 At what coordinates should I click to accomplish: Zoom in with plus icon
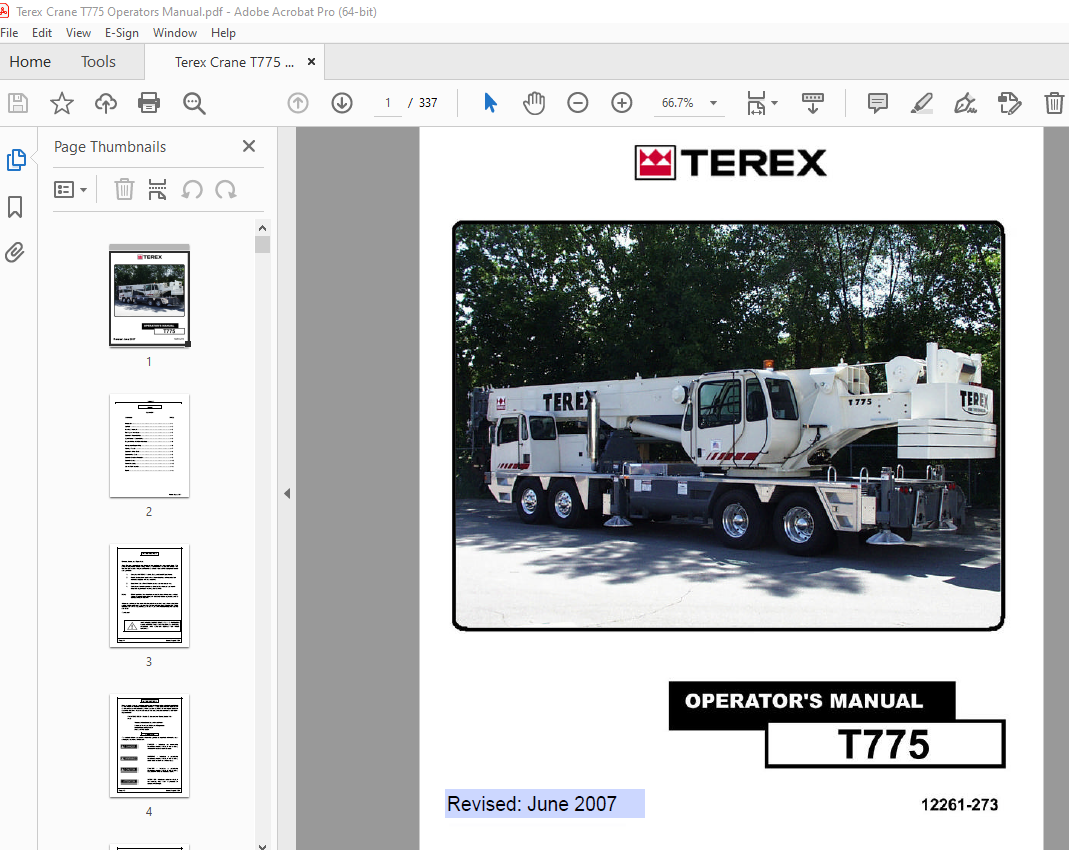[x=621, y=103]
